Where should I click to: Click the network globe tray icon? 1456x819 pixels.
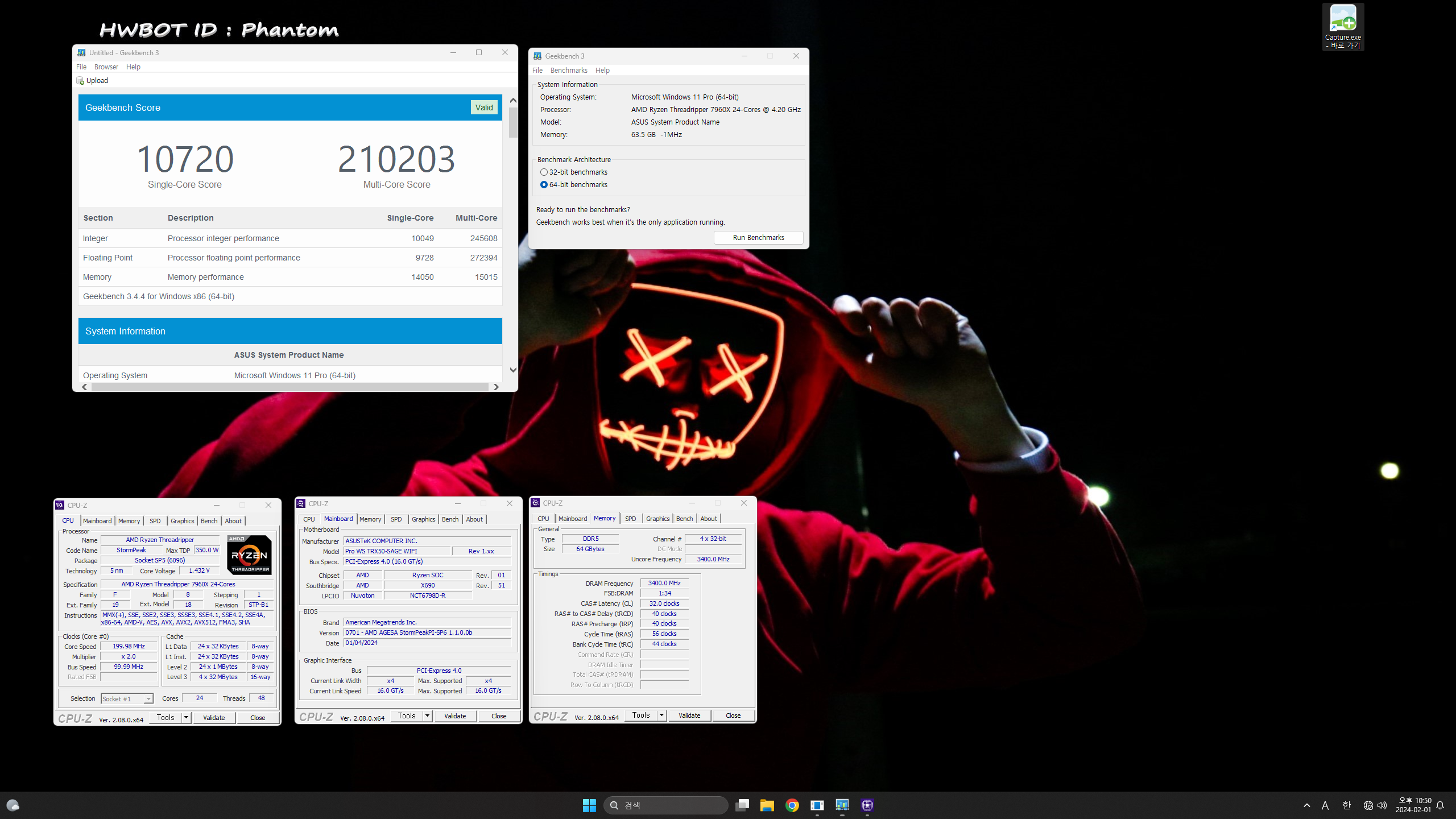pos(1368,805)
